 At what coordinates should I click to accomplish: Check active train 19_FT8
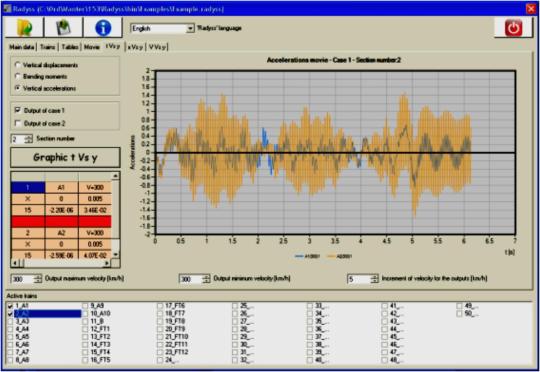[x=160, y=321]
